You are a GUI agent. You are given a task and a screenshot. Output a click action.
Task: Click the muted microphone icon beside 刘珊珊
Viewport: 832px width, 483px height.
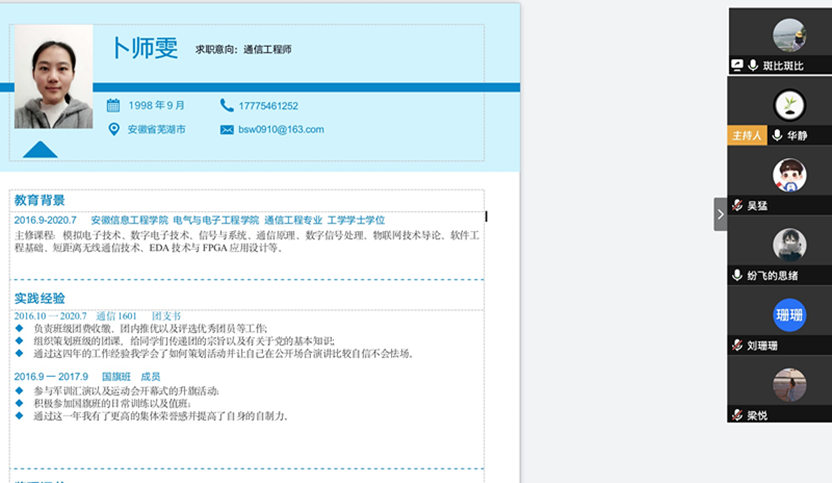tap(737, 345)
